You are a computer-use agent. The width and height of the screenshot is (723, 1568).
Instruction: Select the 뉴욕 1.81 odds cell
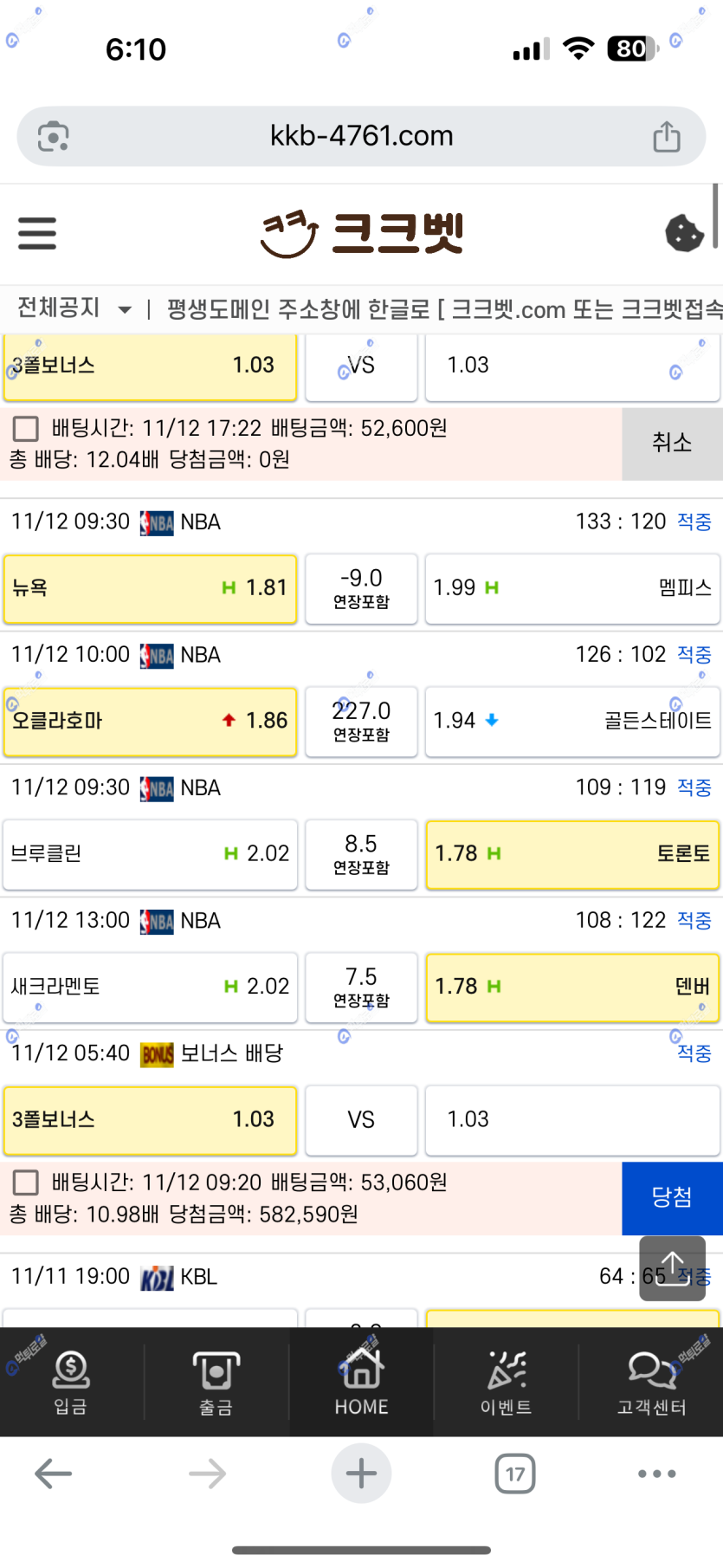pyautogui.click(x=151, y=588)
